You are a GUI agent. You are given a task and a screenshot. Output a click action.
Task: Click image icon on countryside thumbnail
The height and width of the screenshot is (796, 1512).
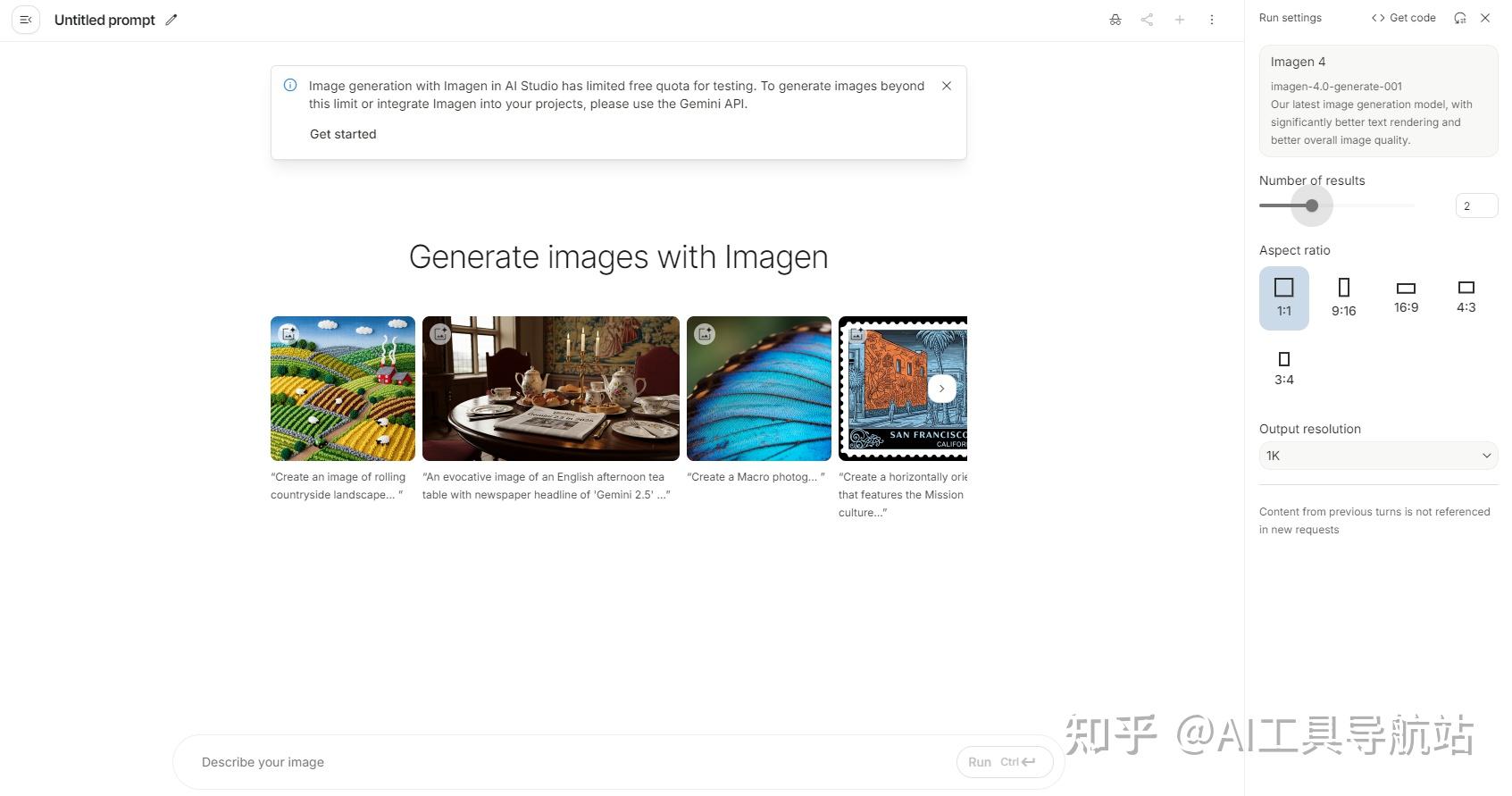[288, 334]
